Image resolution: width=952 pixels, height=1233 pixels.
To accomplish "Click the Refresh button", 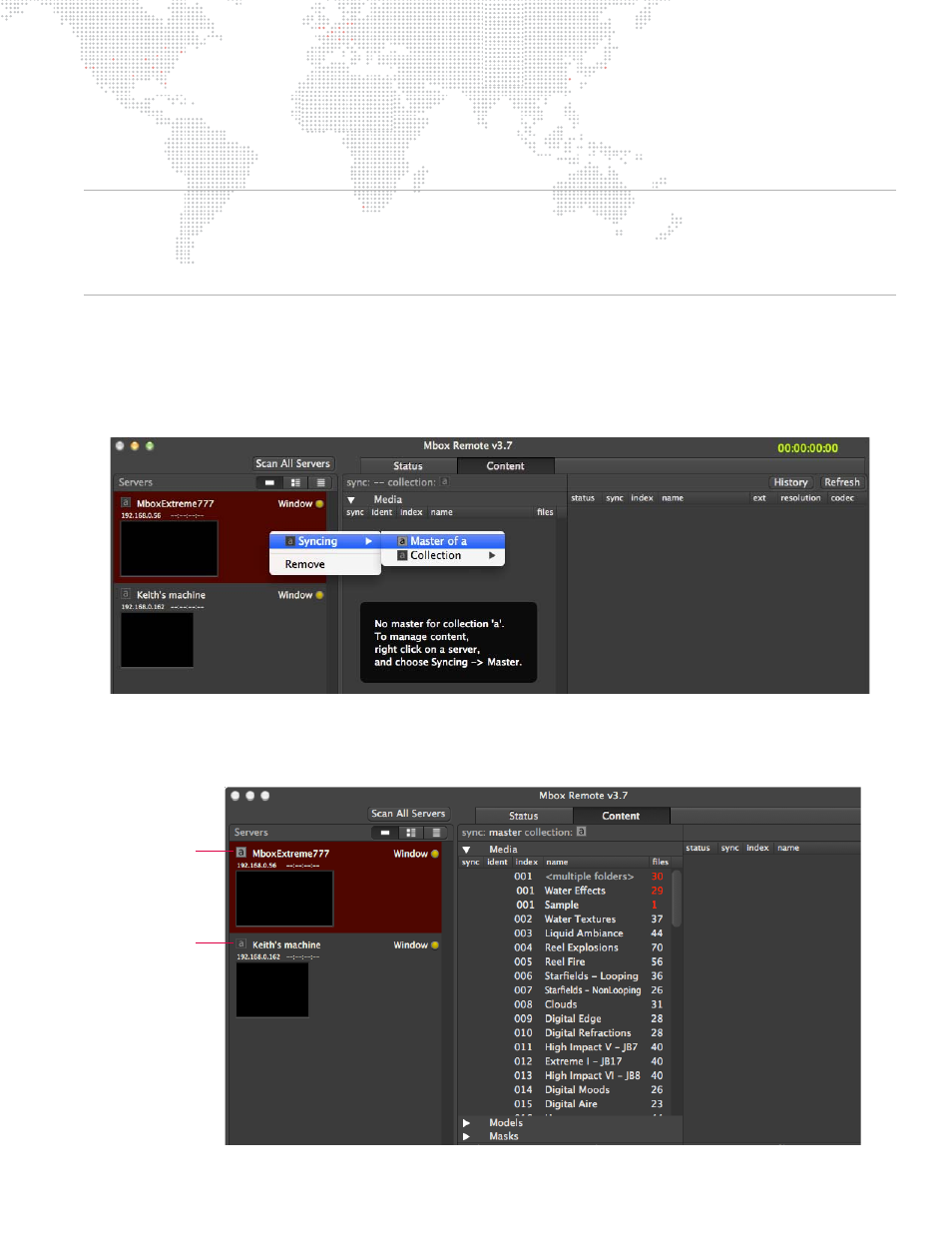I will pyautogui.click(x=842, y=482).
